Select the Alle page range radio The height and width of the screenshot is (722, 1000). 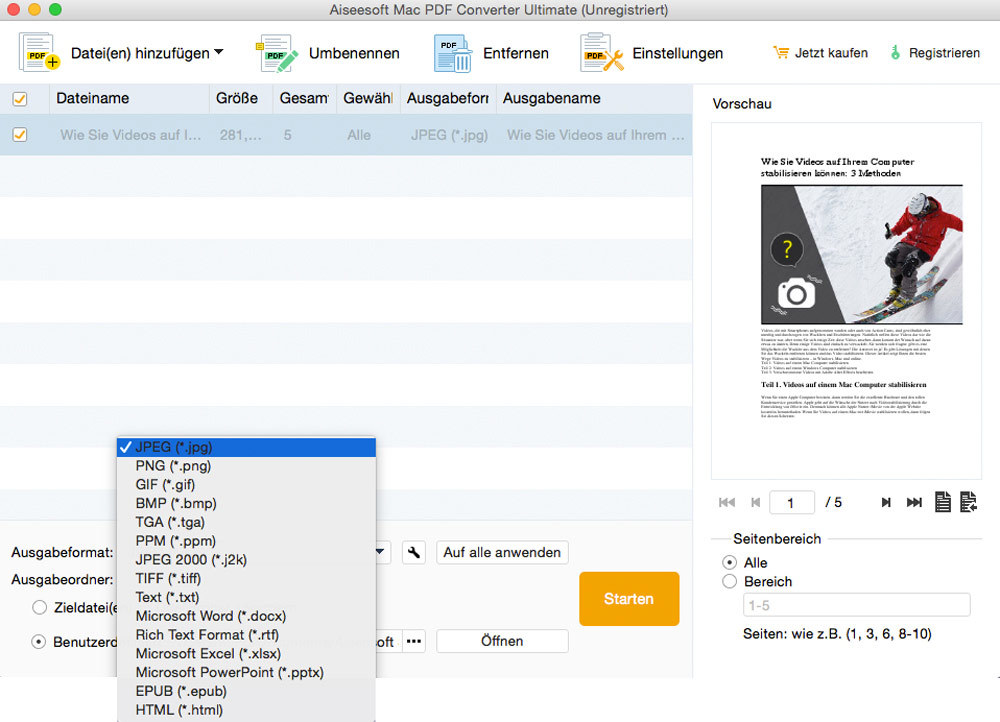click(x=730, y=563)
